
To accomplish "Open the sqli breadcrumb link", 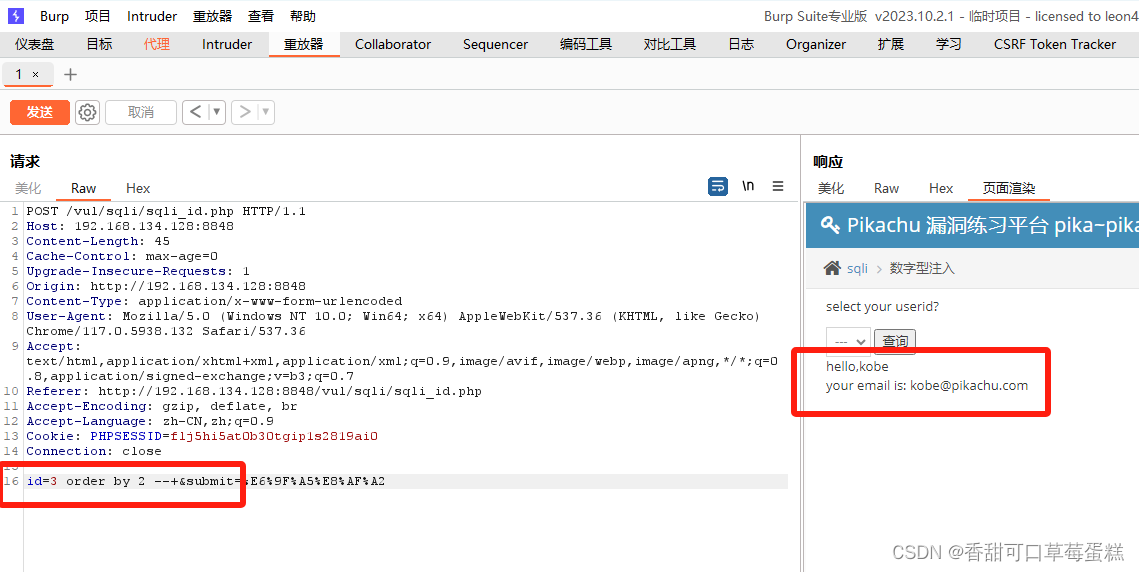I will [x=857, y=268].
